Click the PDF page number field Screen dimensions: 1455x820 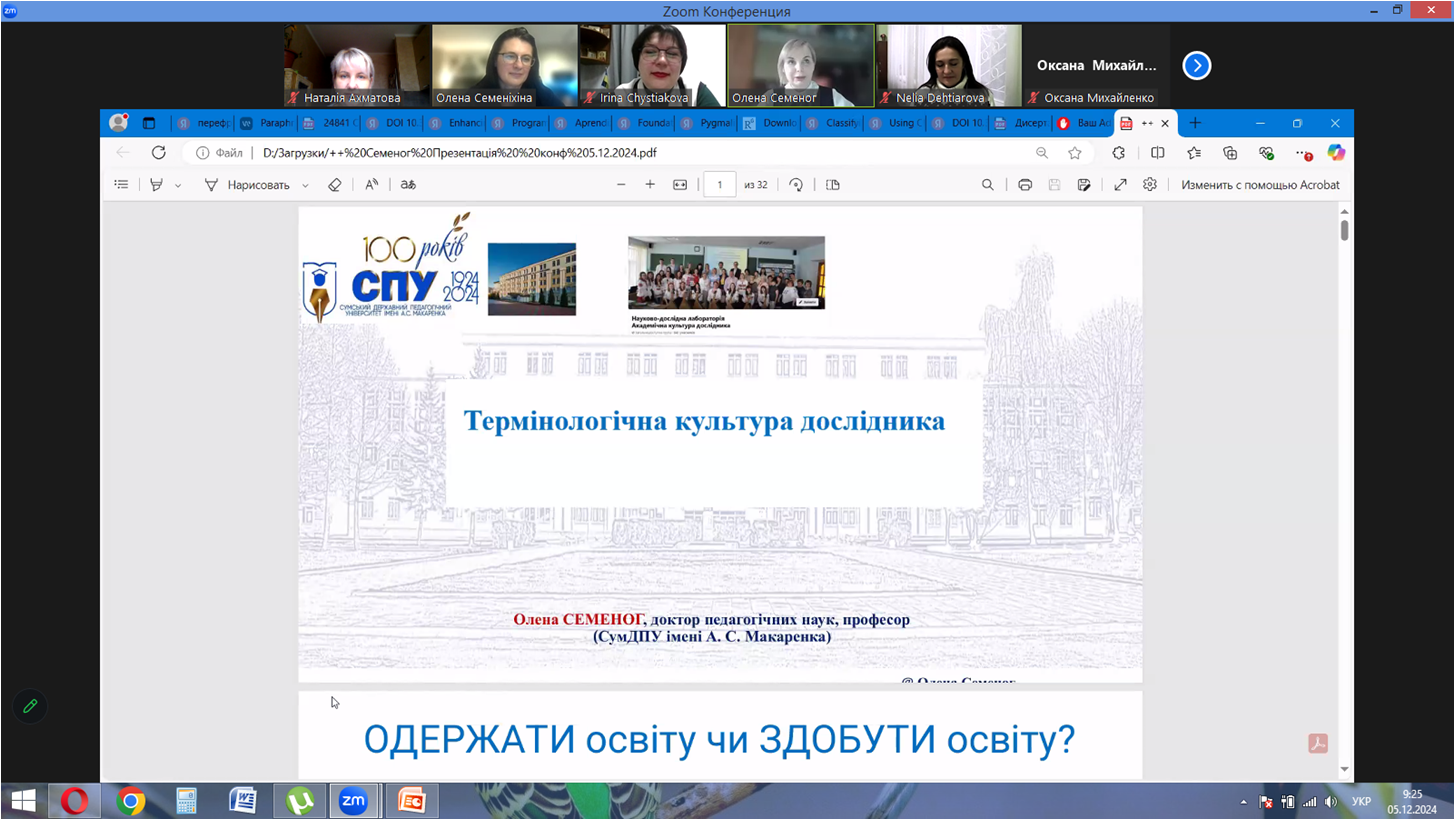[720, 185]
